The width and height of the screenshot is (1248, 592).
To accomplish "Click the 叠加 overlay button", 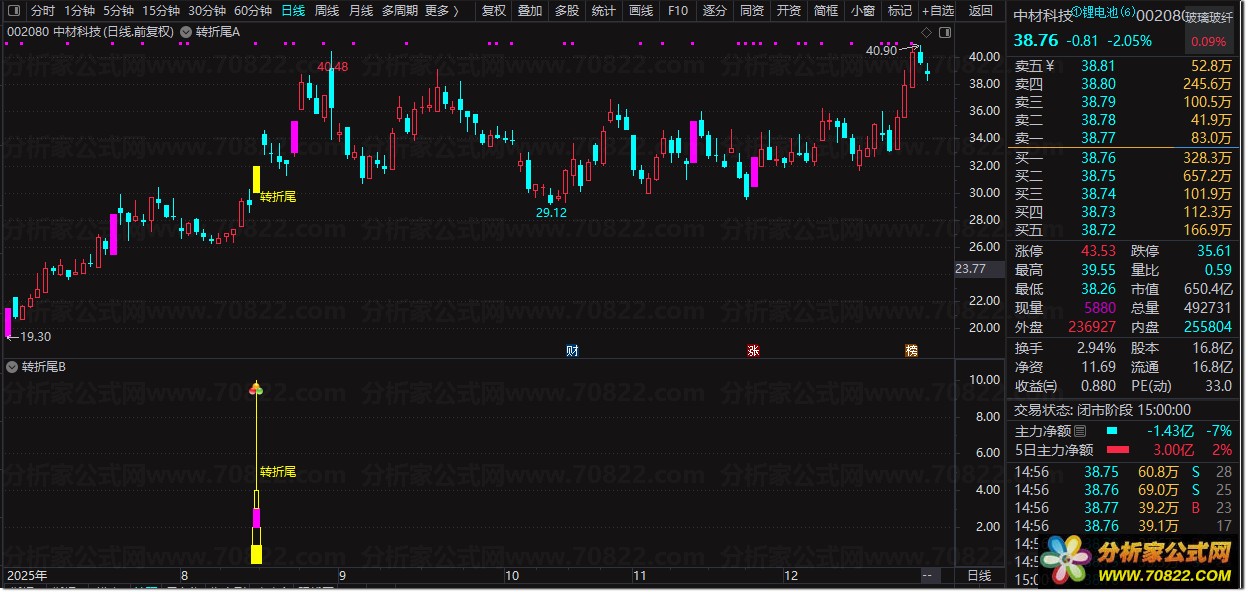I will point(530,11).
